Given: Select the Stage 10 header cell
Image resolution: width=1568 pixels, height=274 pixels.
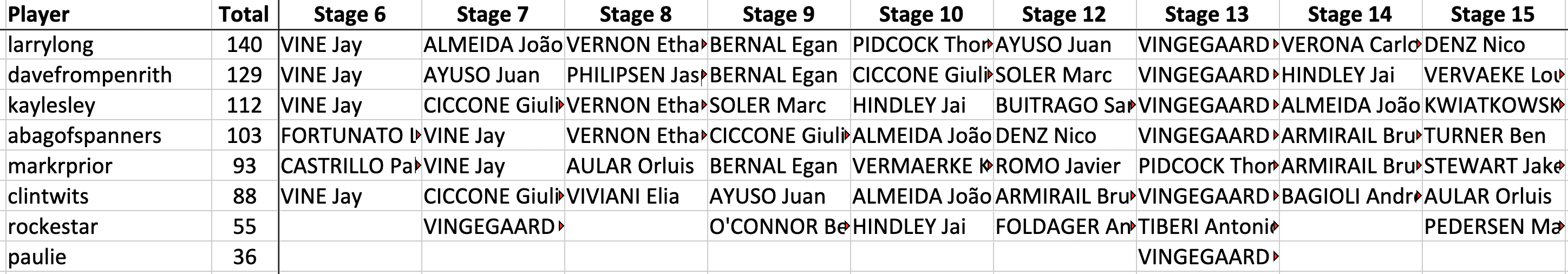Looking at the screenshot, I should click(922, 14).
